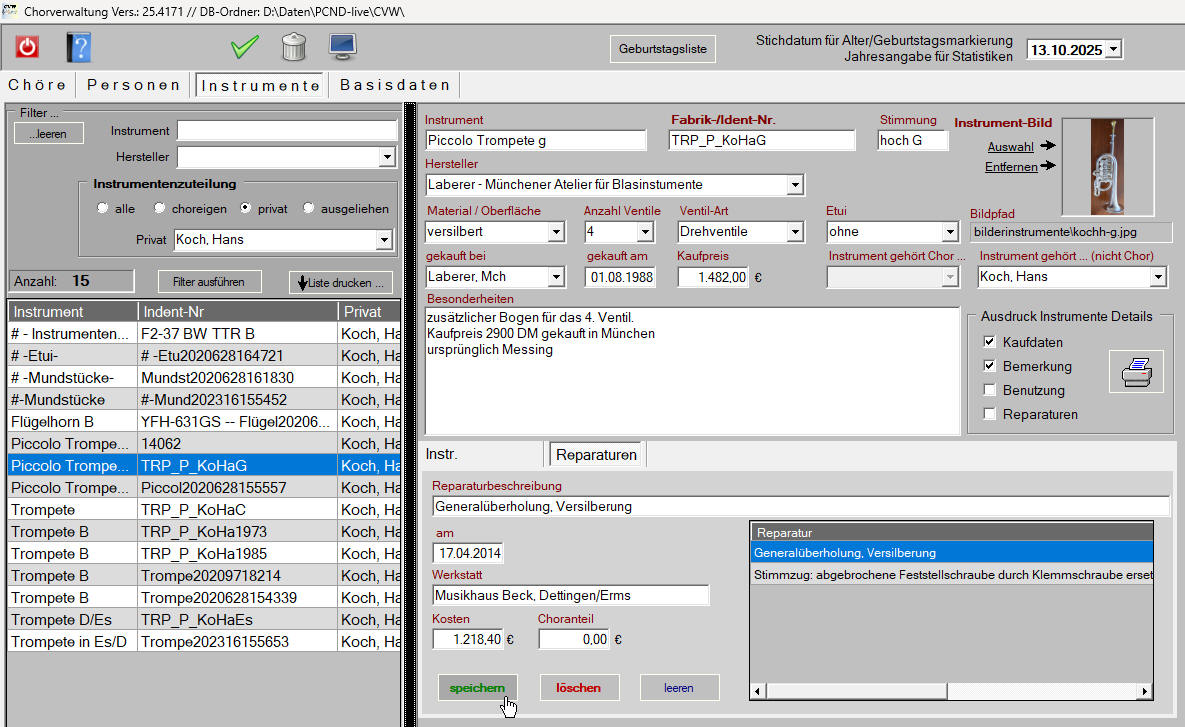Open the Ventil-Art dropdown
Viewport: 1185px width, 727px height.
coord(794,232)
